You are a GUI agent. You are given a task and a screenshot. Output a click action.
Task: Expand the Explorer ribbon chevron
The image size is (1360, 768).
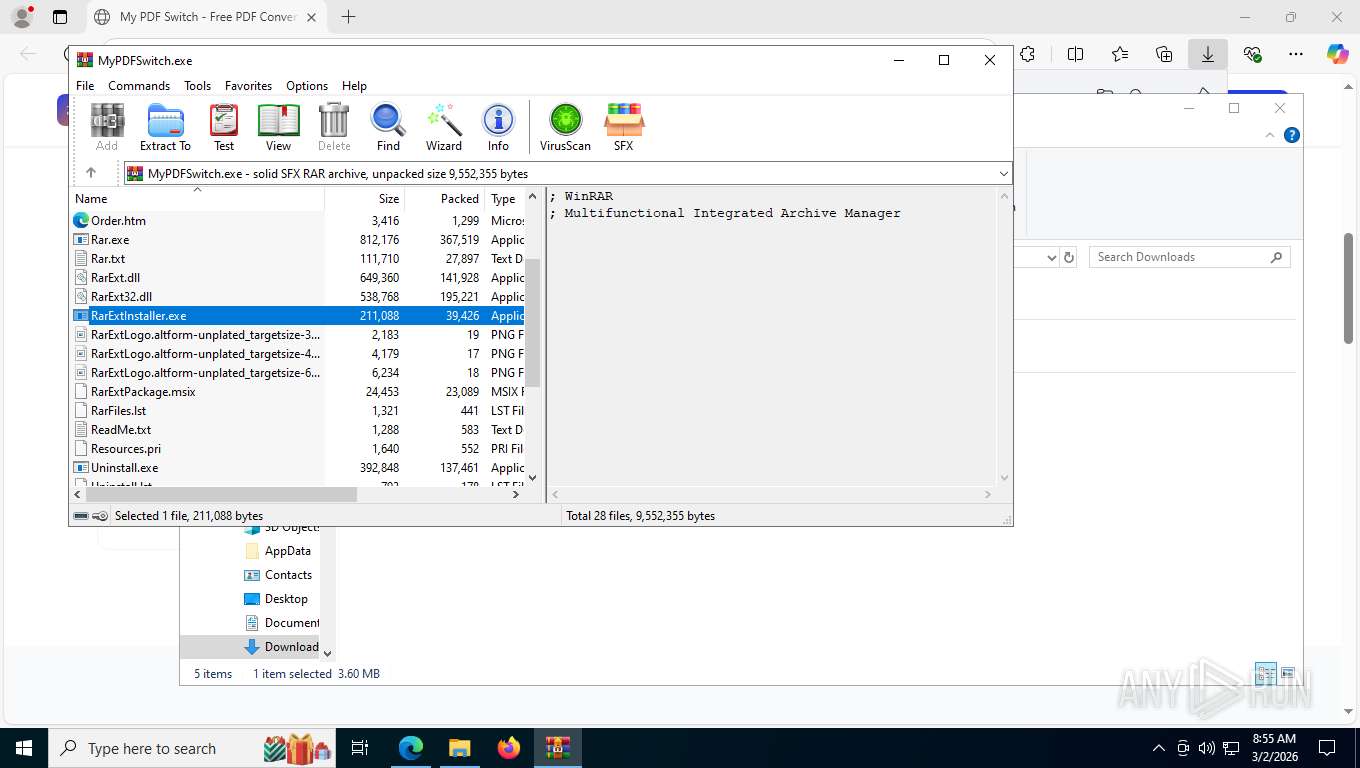point(1270,135)
